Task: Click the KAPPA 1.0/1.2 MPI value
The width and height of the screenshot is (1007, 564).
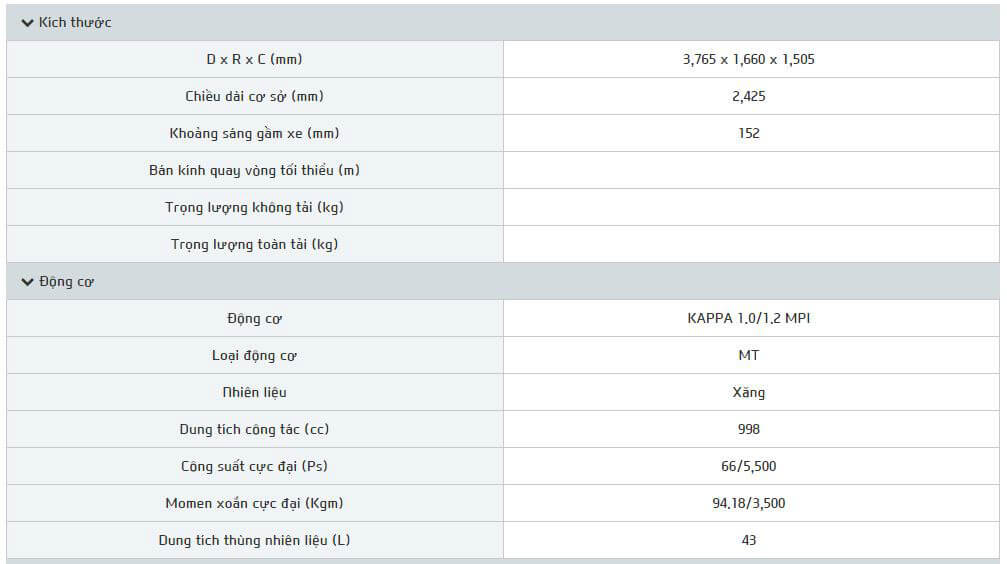Action: pos(748,319)
